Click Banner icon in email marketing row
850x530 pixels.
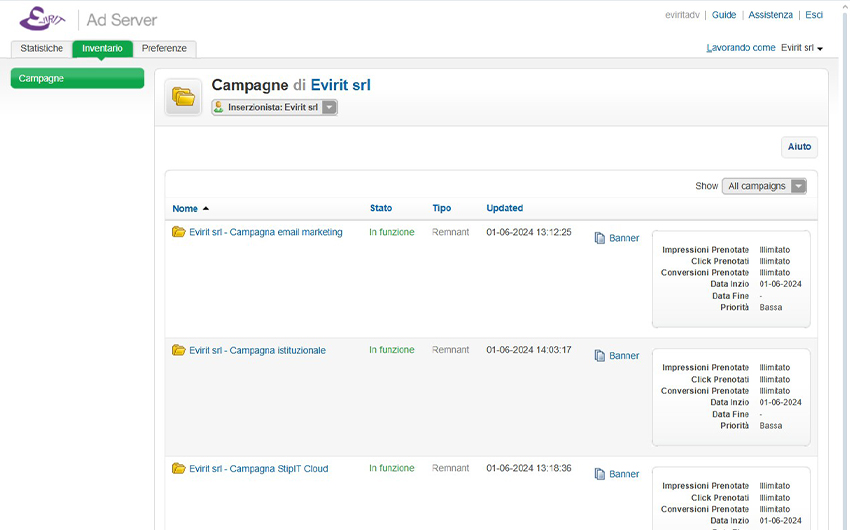point(600,238)
